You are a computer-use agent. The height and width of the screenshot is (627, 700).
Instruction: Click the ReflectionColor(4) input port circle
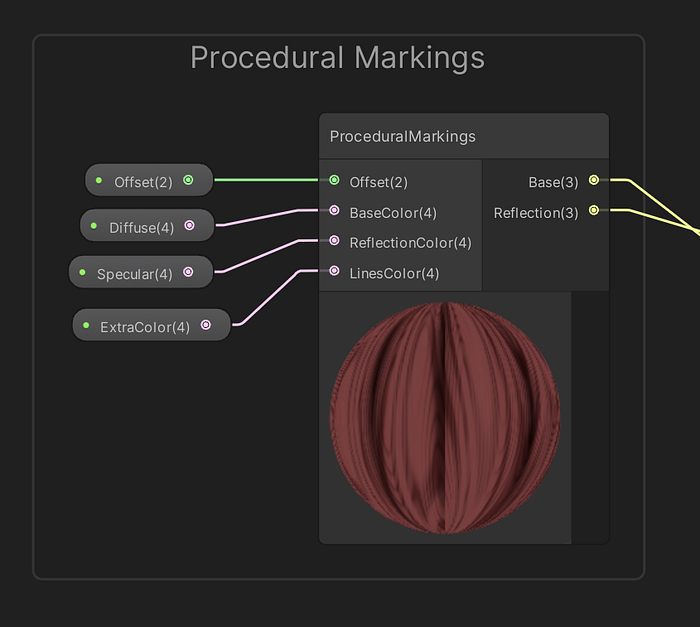pyautogui.click(x=334, y=241)
